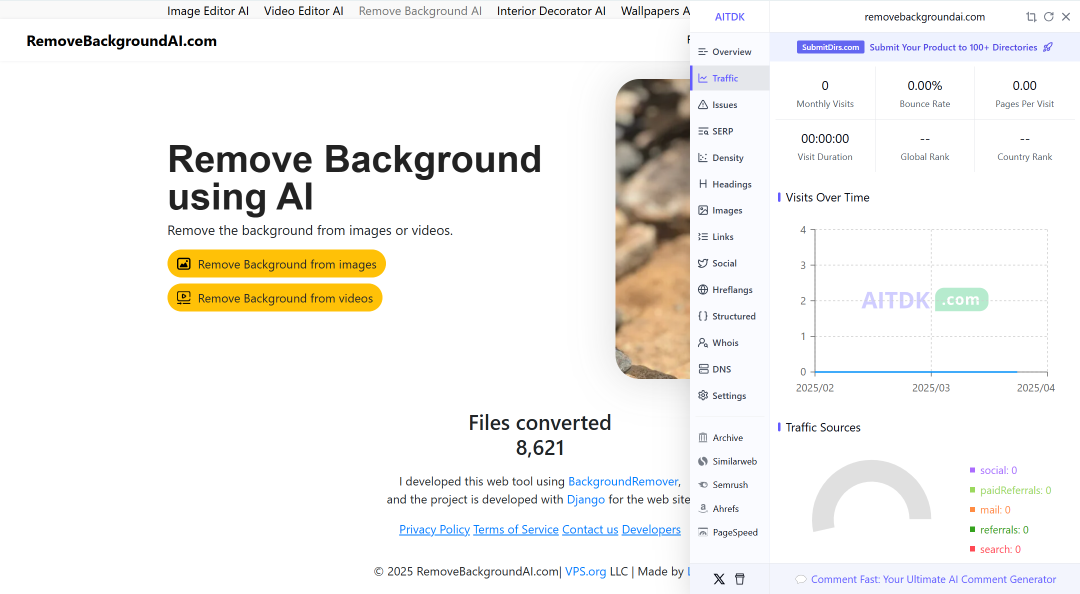Click the DNS server icon
1080x594 pixels.
tap(703, 369)
